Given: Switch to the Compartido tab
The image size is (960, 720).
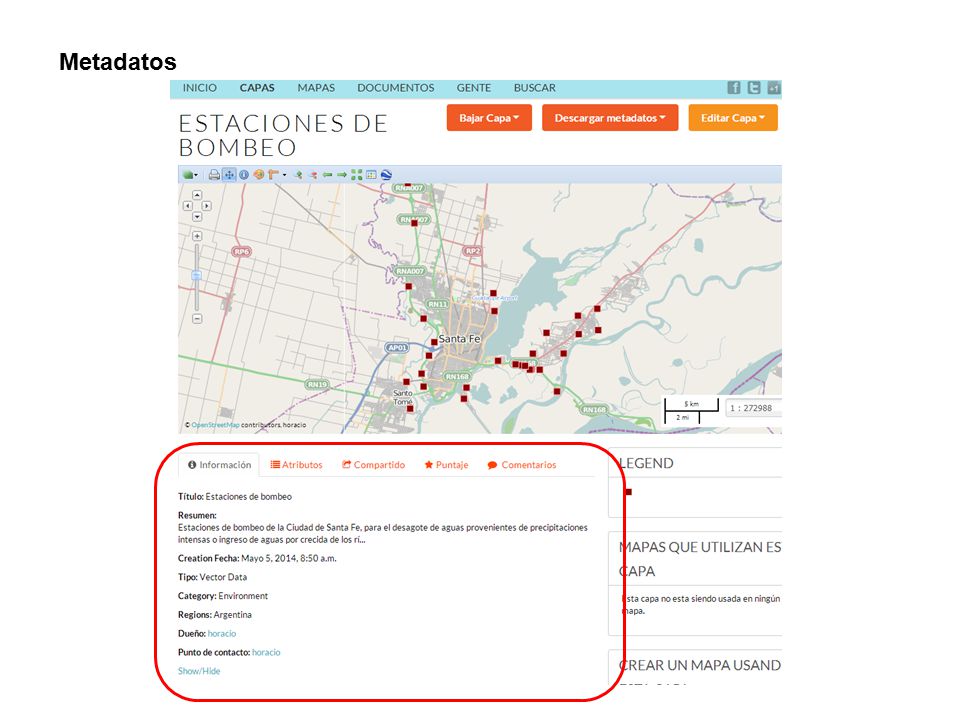Looking at the screenshot, I should pyautogui.click(x=373, y=465).
